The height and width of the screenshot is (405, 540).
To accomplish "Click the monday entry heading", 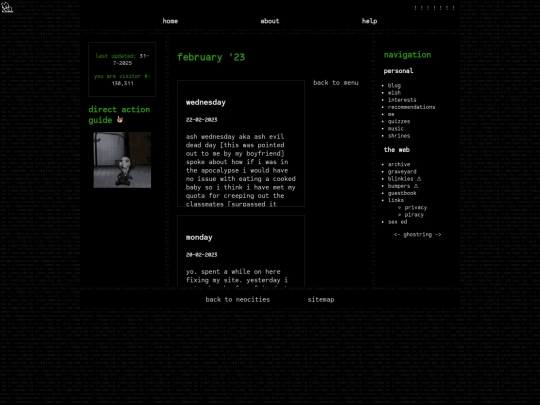I will point(199,237).
